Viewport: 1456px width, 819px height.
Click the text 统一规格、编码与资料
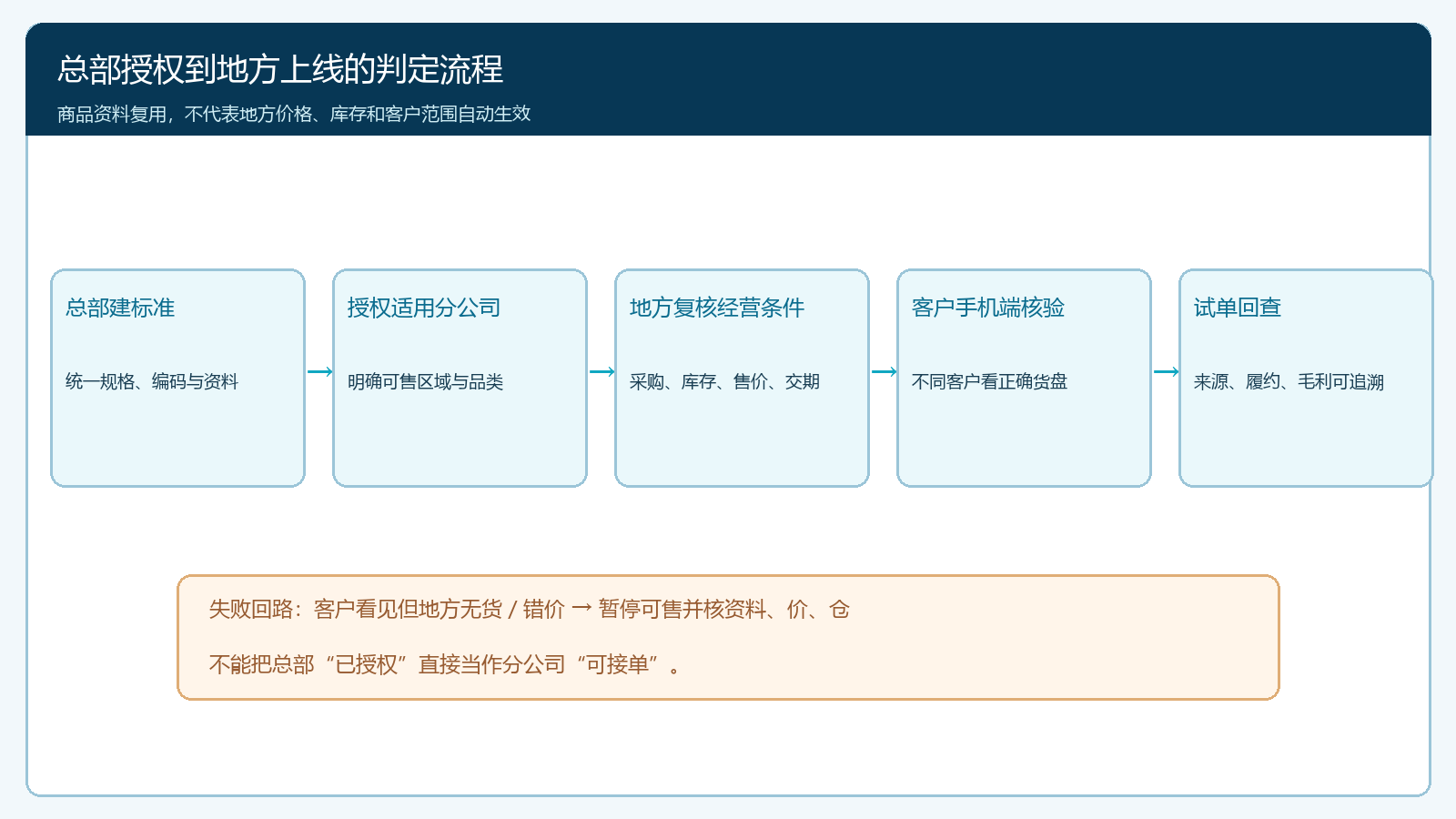point(152,381)
